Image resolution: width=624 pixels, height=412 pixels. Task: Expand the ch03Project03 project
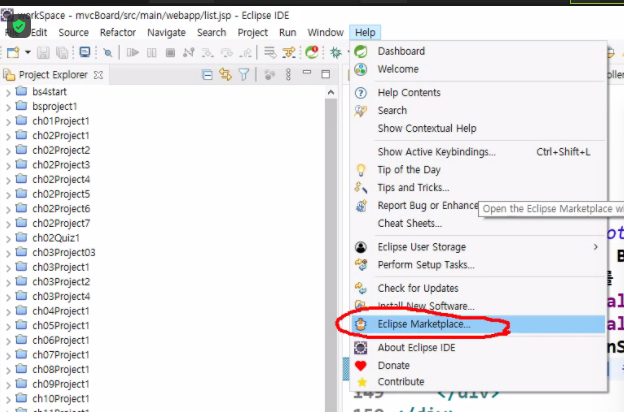tap(8, 254)
